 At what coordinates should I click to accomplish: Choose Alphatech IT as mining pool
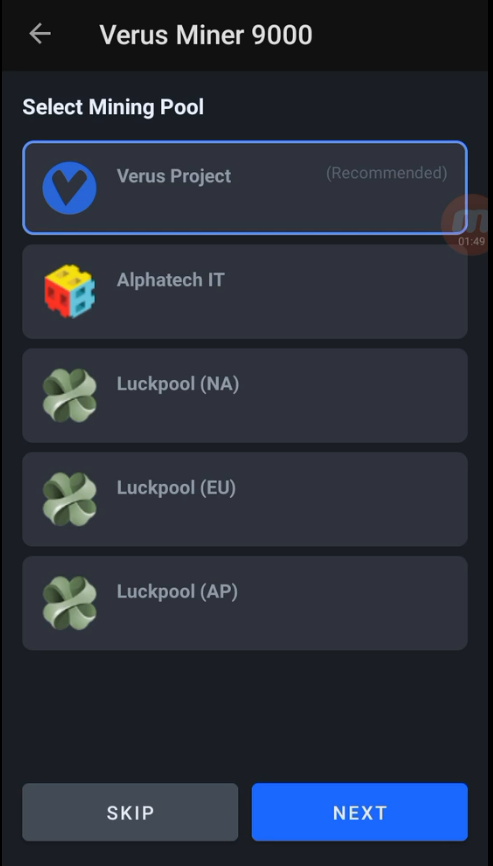point(245,292)
